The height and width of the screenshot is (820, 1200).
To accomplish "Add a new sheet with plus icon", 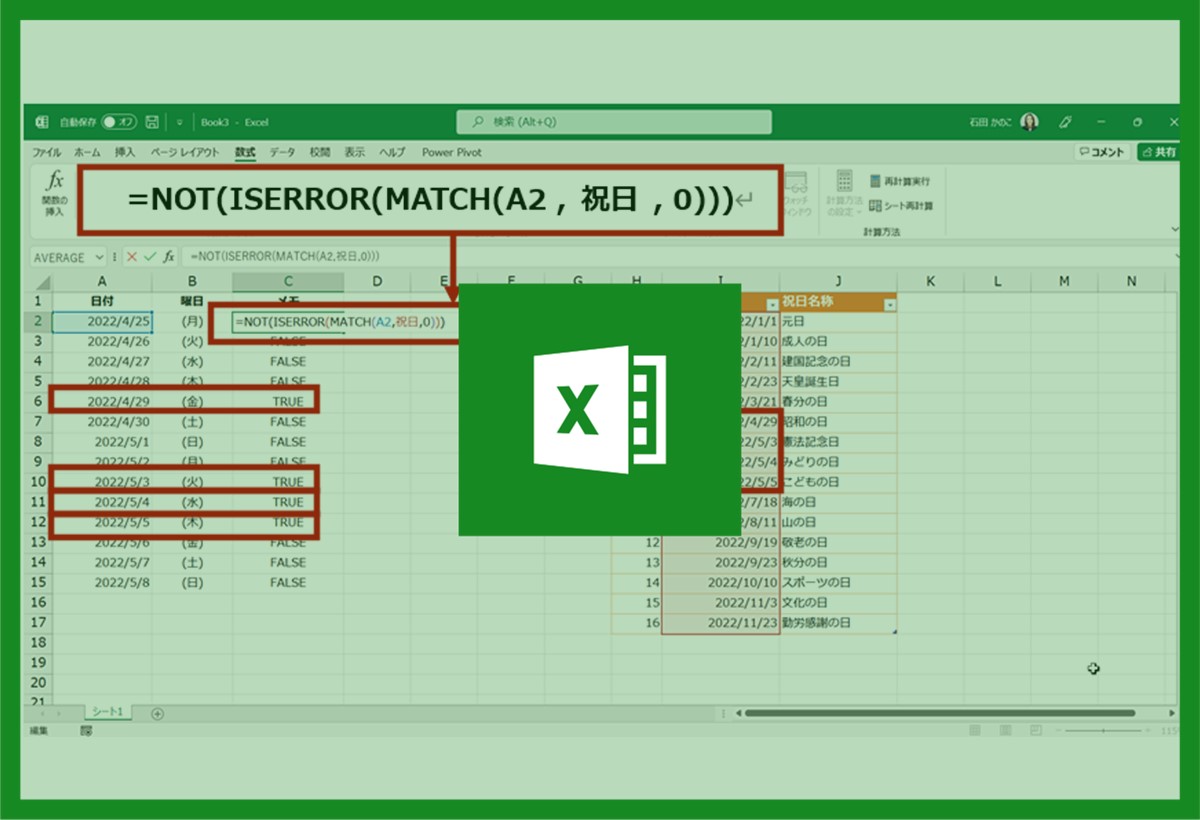I will (157, 713).
